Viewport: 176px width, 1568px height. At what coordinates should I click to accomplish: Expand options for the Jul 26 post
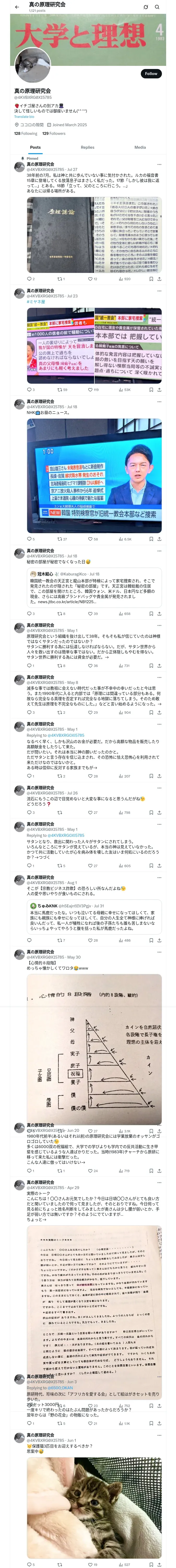tap(159, 788)
